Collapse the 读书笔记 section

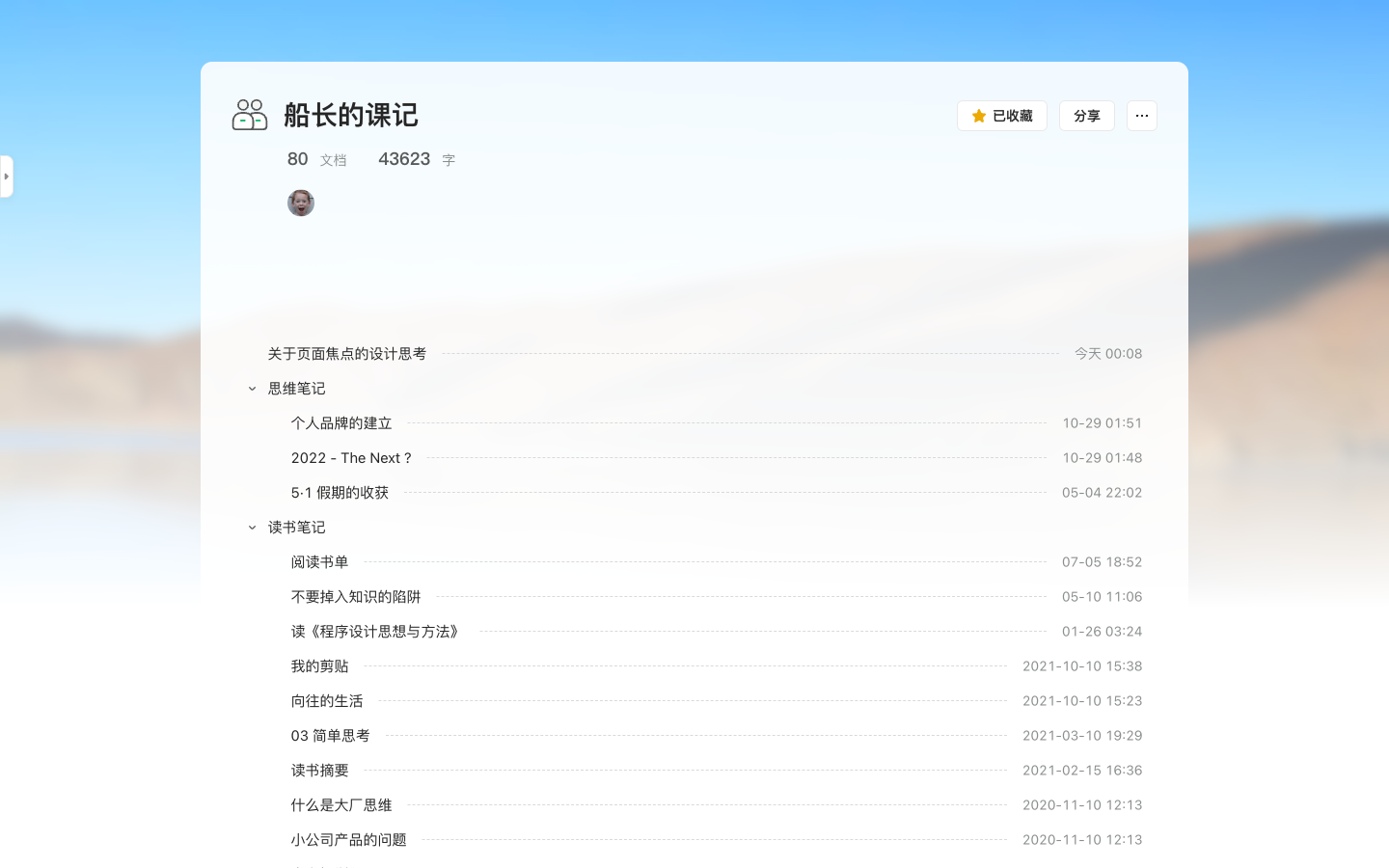(252, 528)
